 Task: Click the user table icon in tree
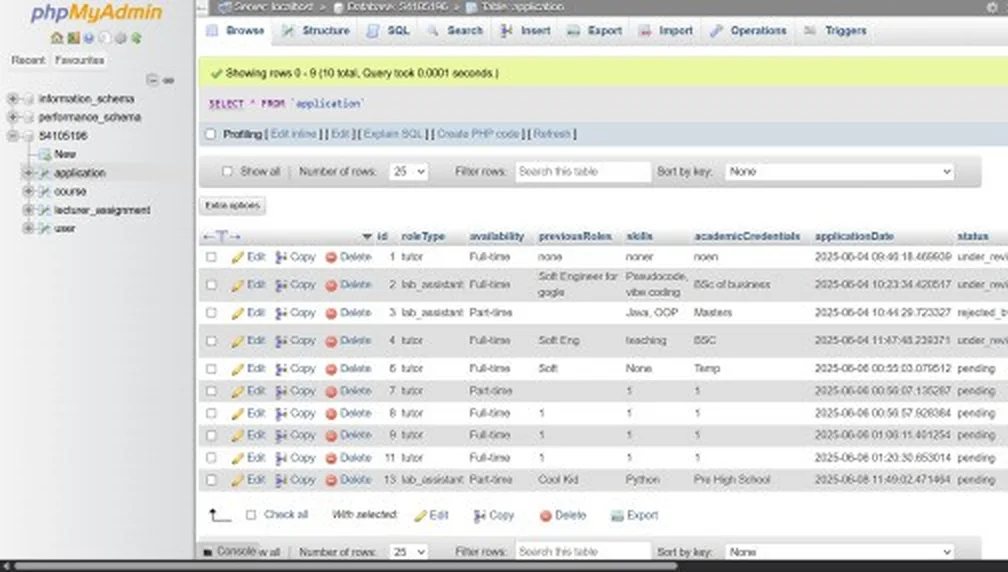point(44,228)
